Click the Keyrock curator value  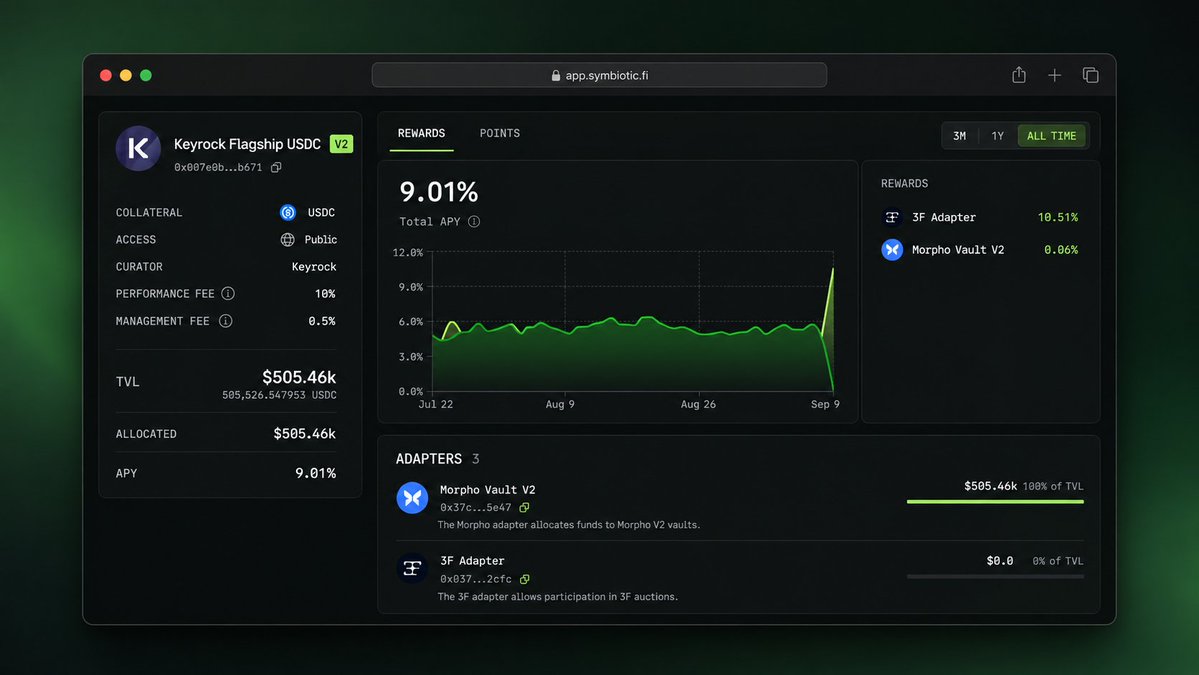[314, 267]
